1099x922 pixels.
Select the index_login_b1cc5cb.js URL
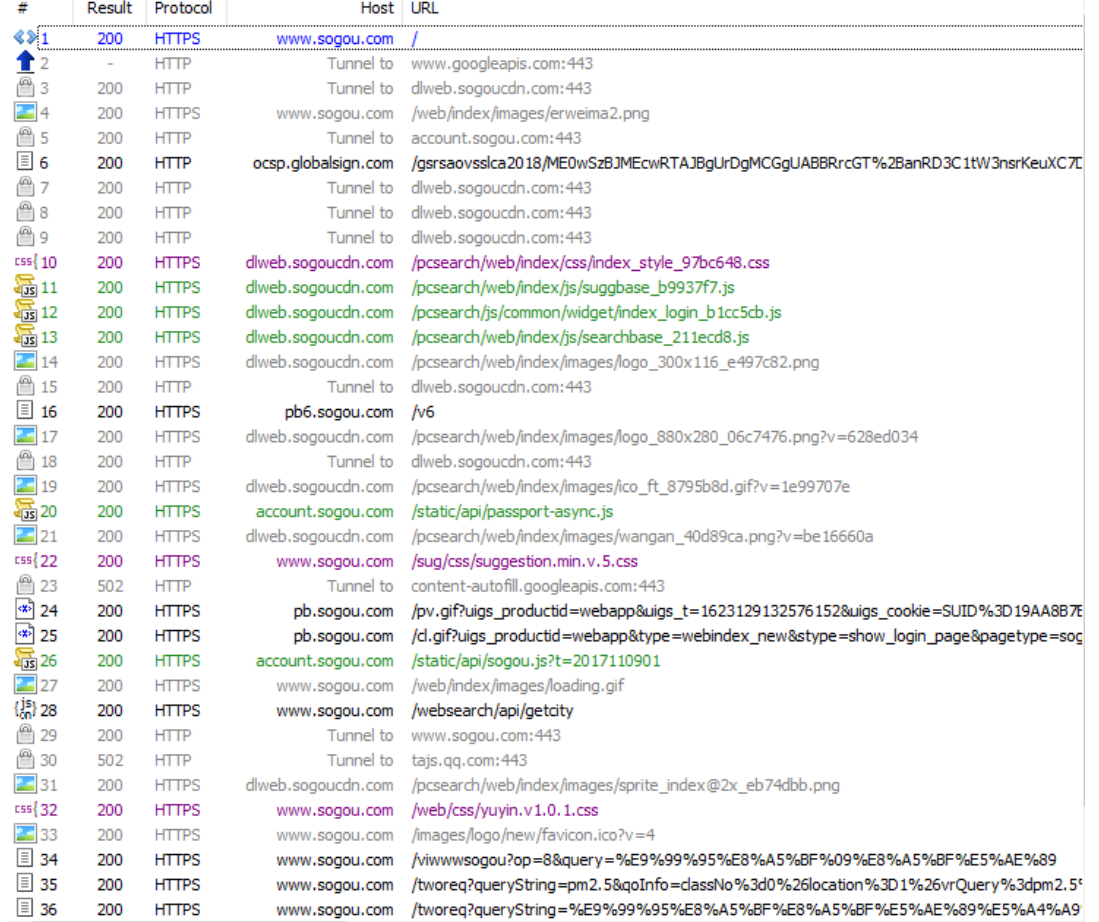596,312
